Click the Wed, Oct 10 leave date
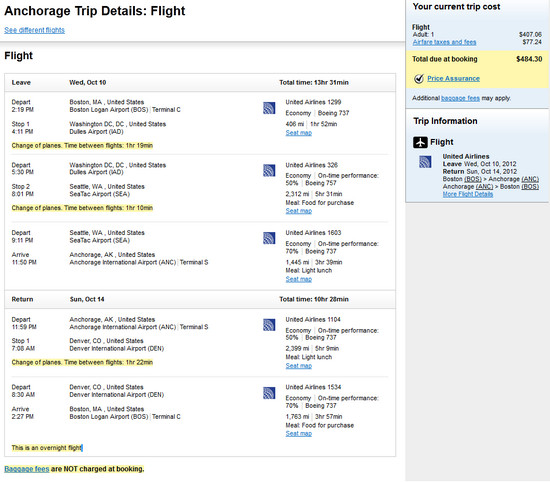550x482 pixels. tap(88, 82)
